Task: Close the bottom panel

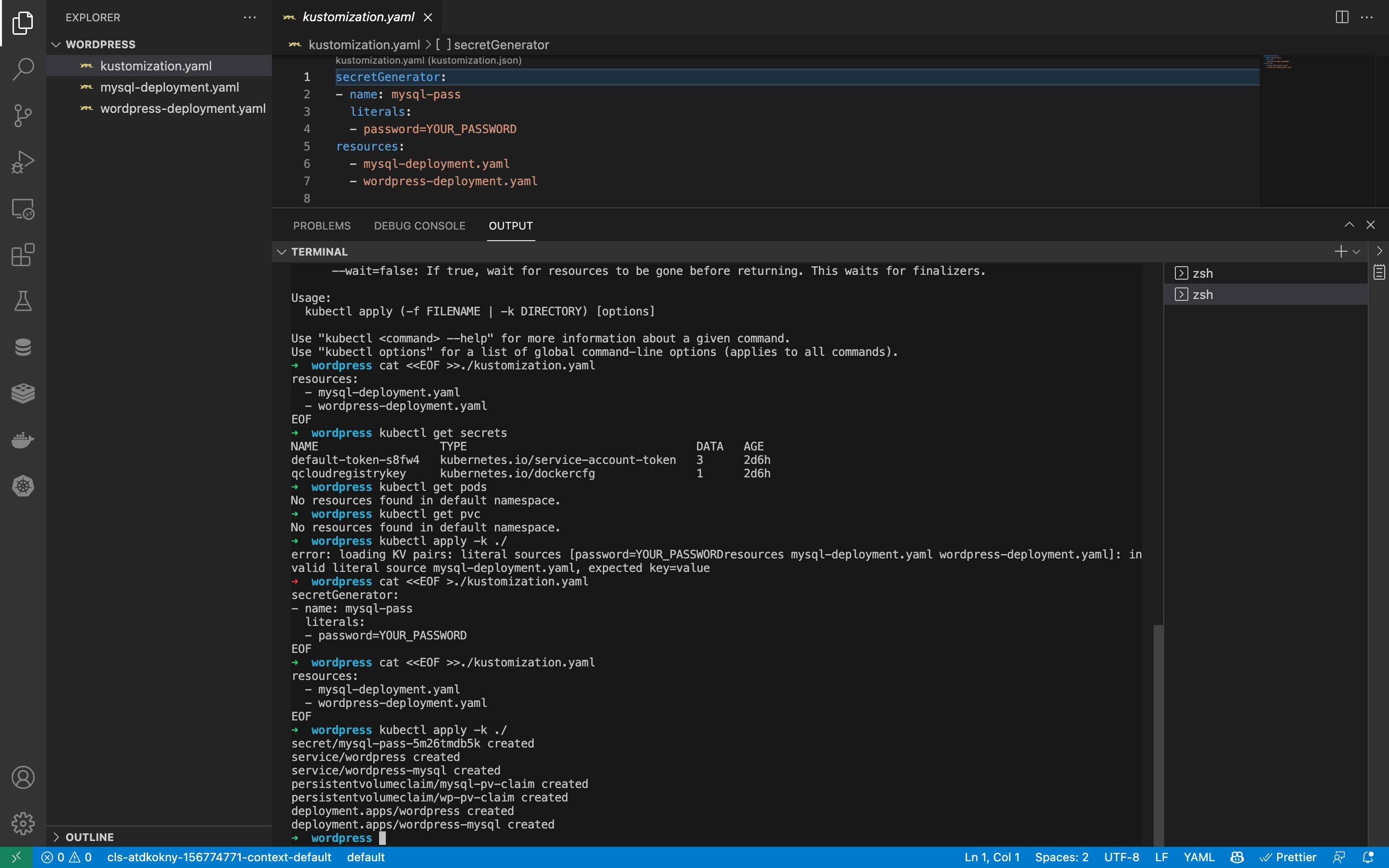Action: point(1371,225)
